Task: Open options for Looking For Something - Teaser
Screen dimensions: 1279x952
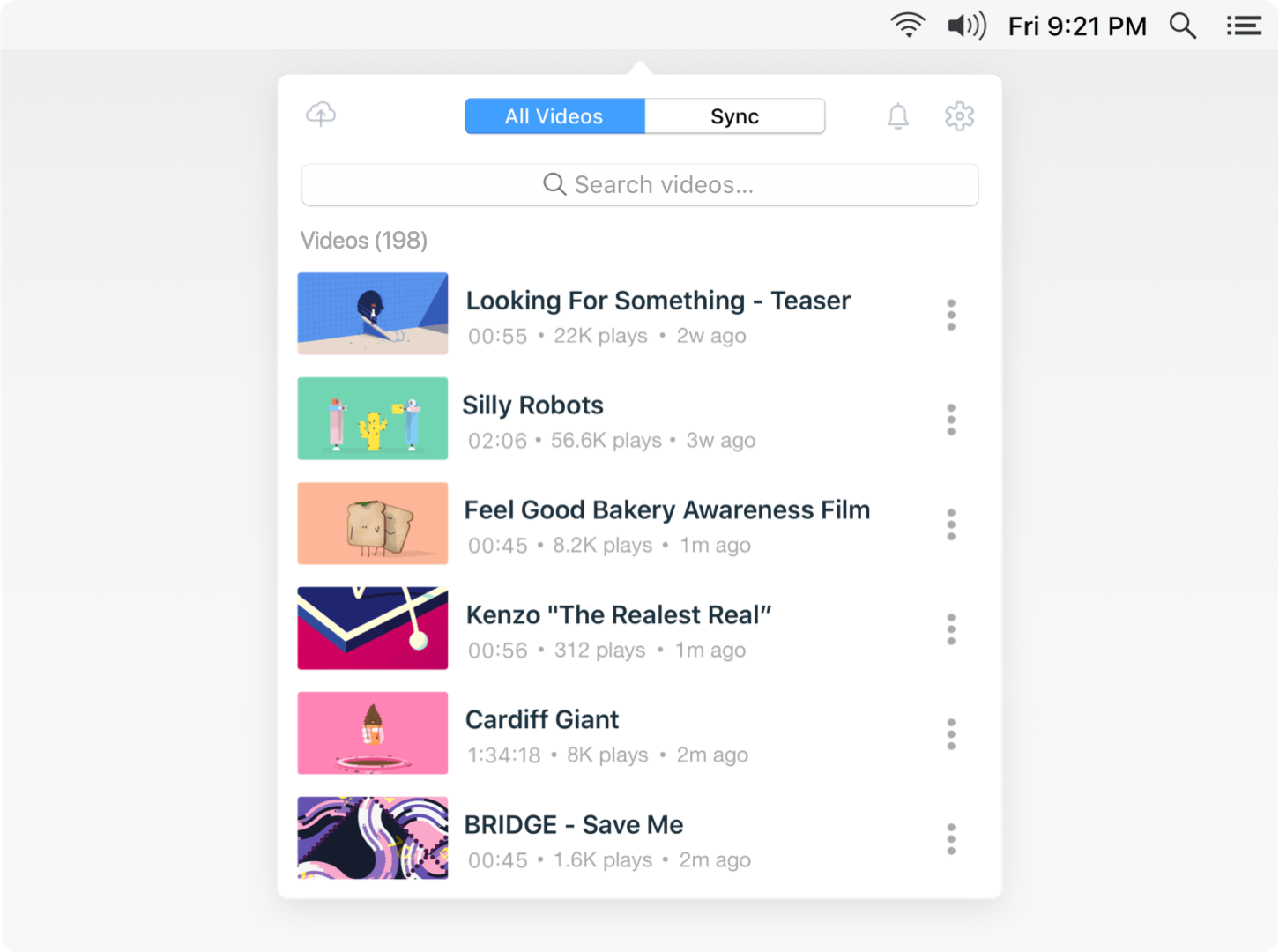Action: tap(951, 315)
